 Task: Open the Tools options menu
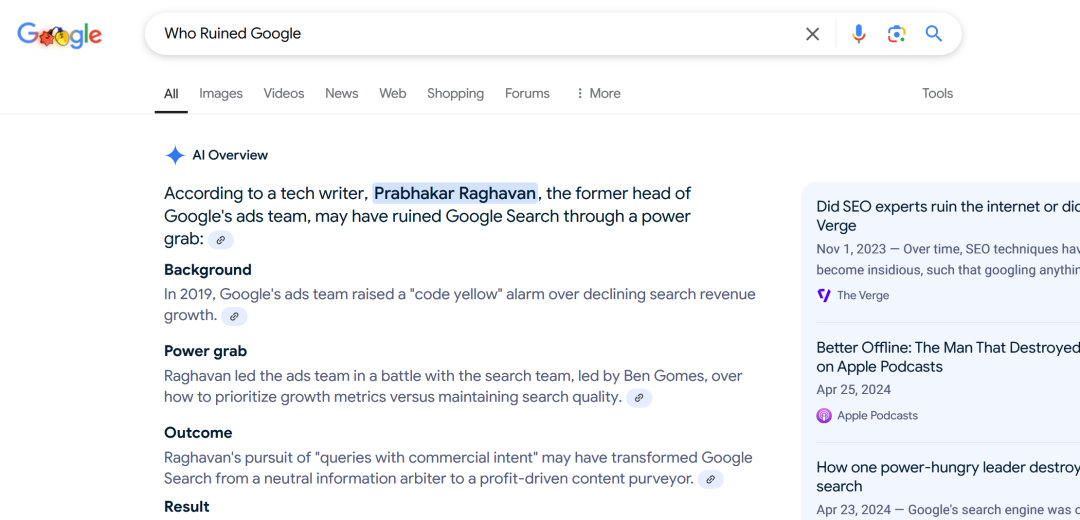tap(937, 93)
